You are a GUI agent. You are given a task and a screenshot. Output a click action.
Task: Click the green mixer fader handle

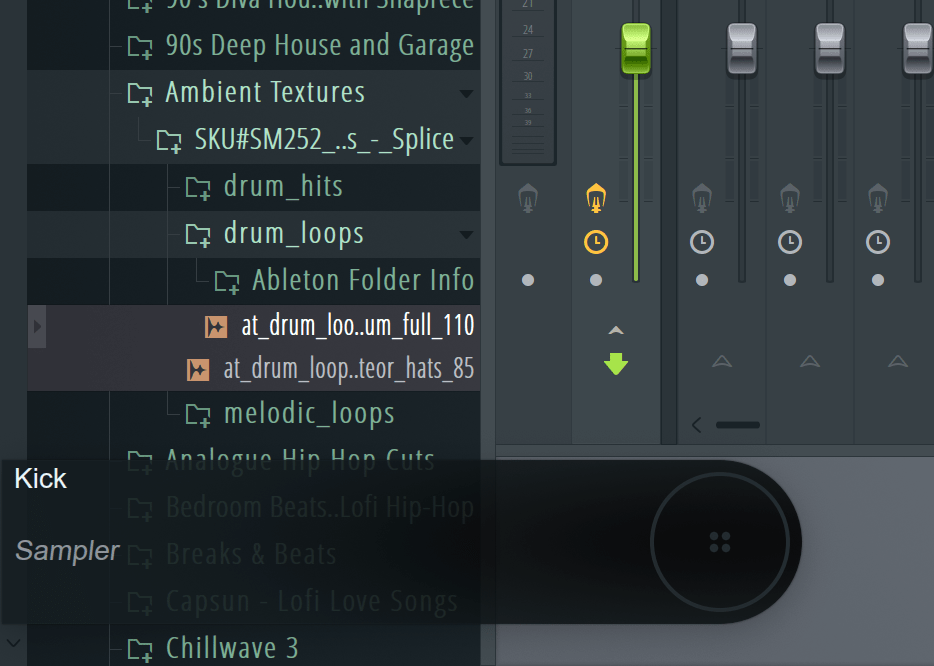[636, 49]
